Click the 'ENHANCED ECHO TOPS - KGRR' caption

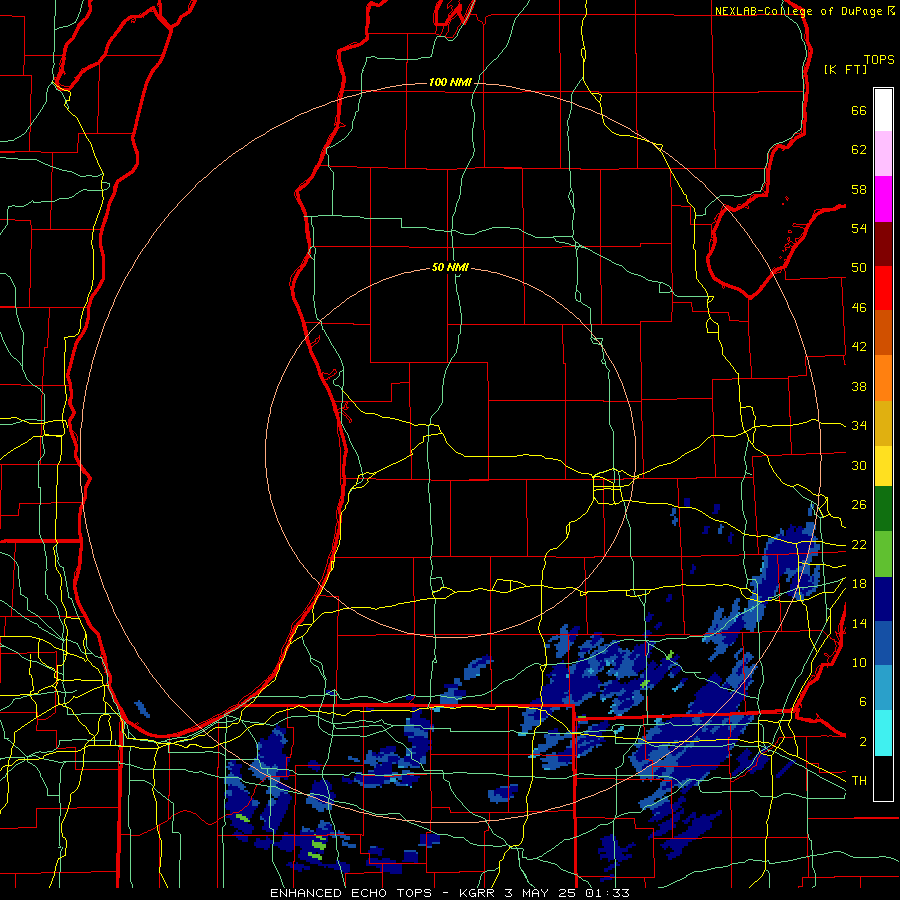tap(382, 893)
